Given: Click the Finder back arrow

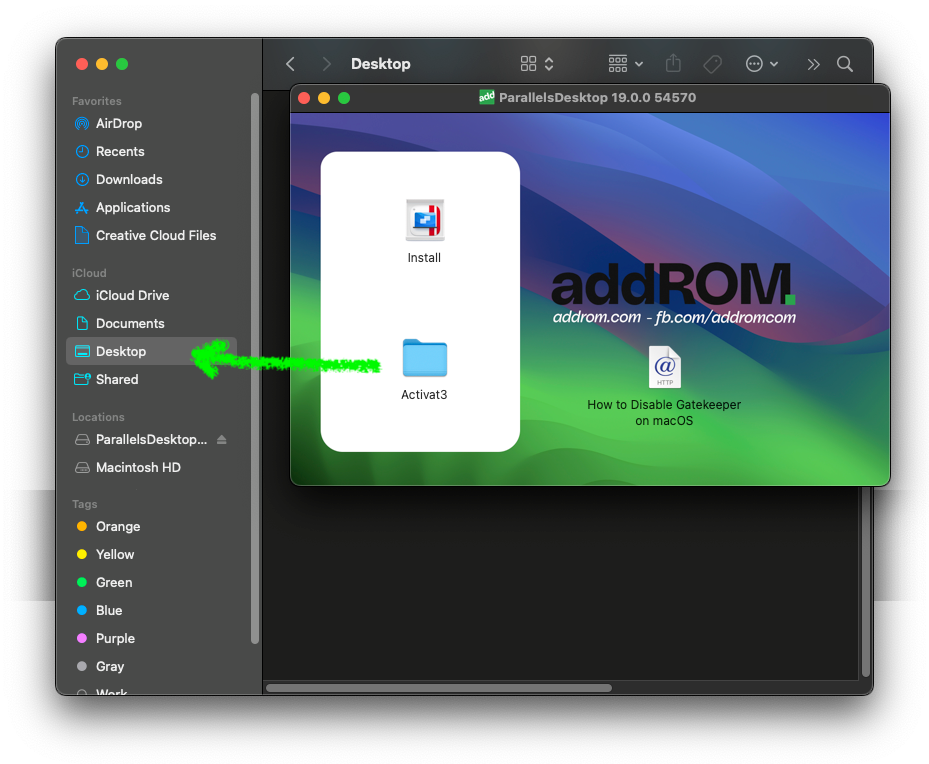Looking at the screenshot, I should tap(290, 64).
